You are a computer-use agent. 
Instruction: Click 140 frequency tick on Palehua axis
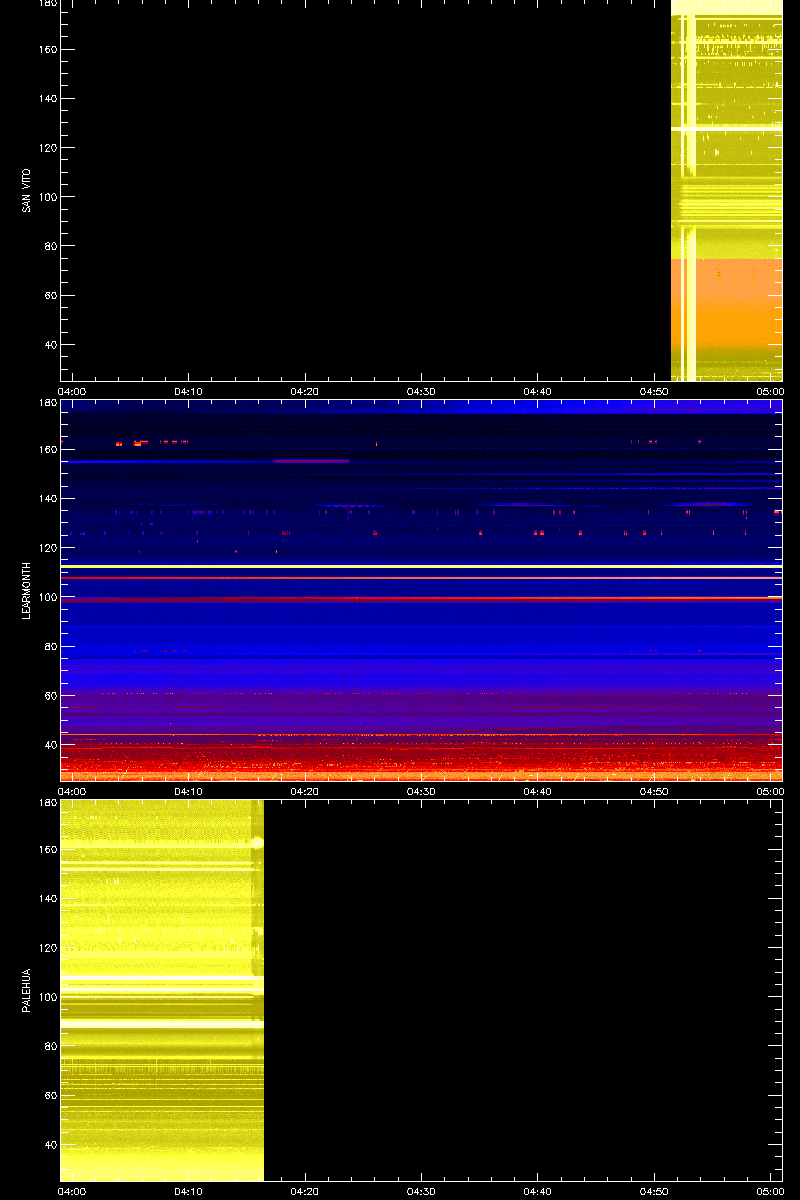(x=47, y=899)
